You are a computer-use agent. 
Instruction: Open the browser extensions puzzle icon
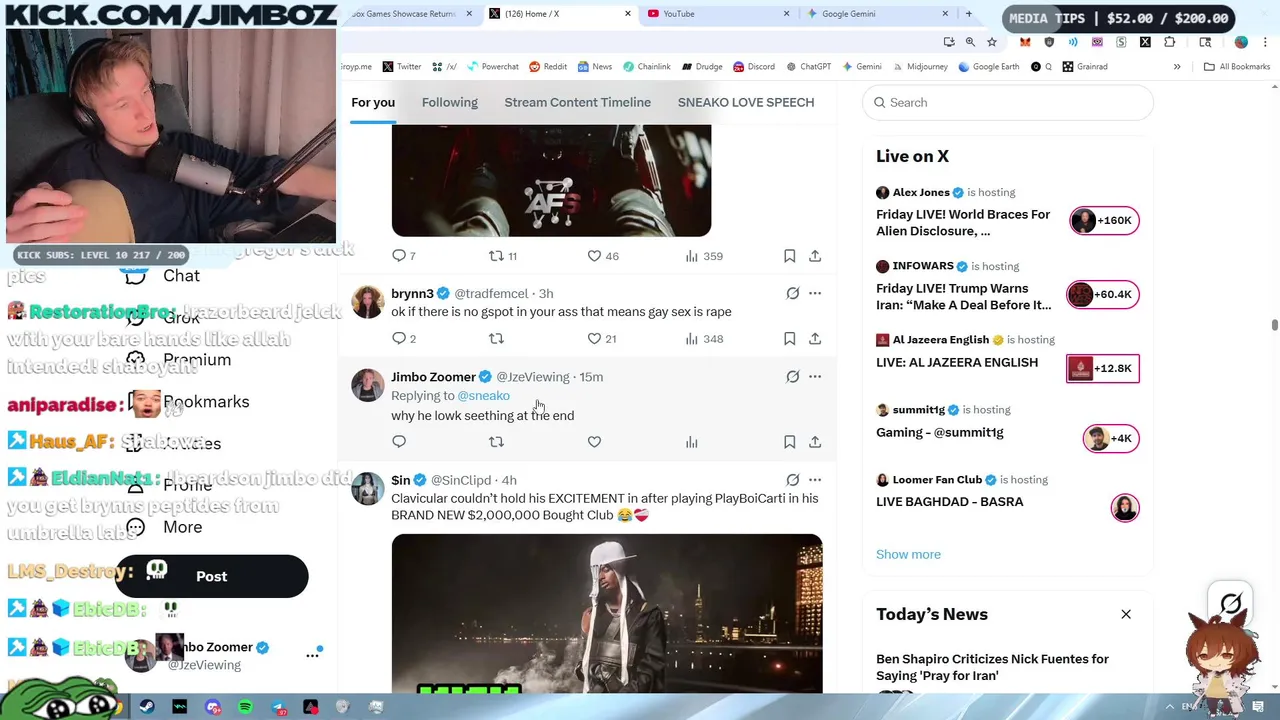pyautogui.click(x=1169, y=42)
